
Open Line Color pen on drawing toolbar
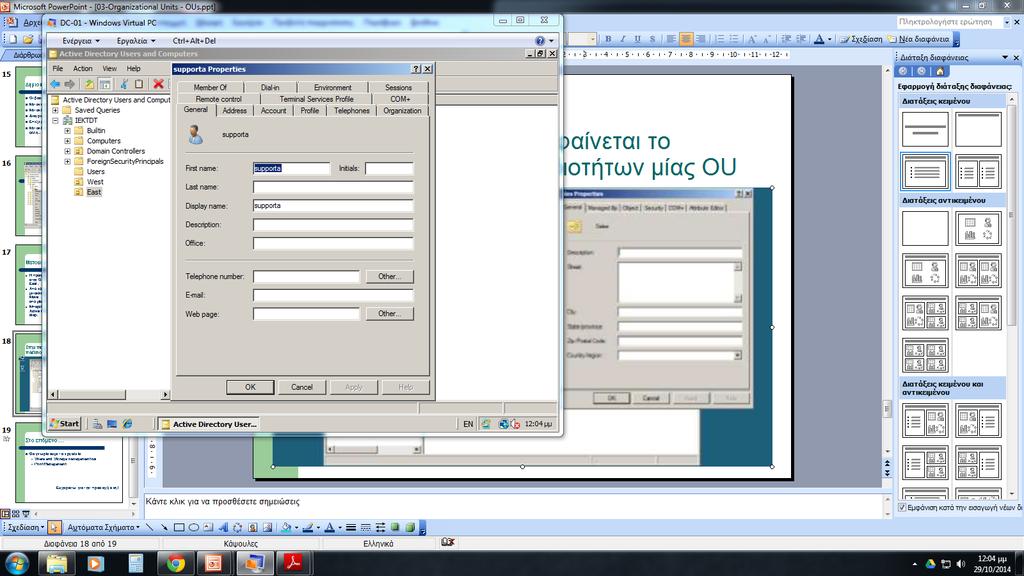[308, 527]
